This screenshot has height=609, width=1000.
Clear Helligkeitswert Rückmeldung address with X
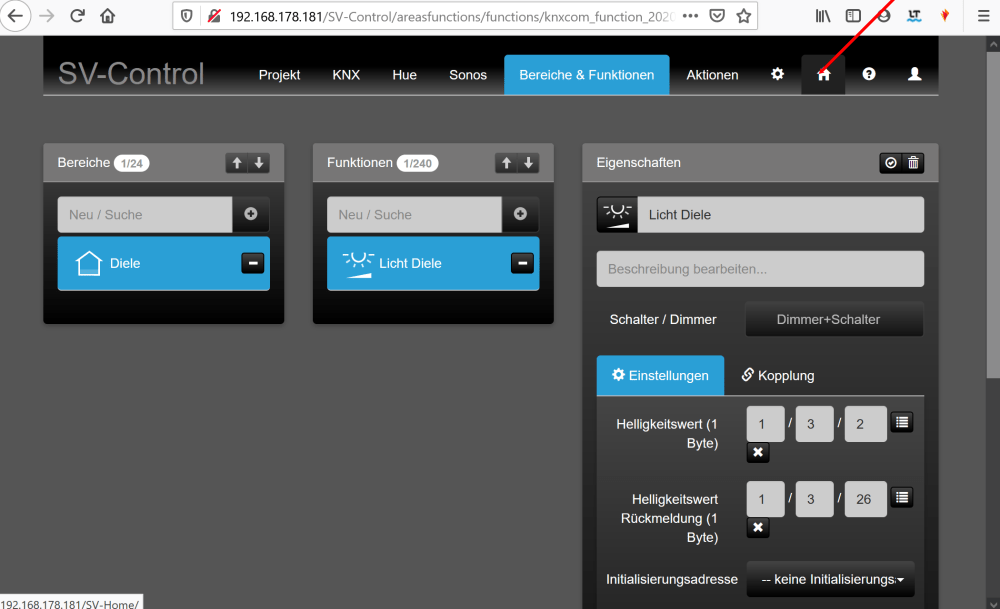point(758,527)
